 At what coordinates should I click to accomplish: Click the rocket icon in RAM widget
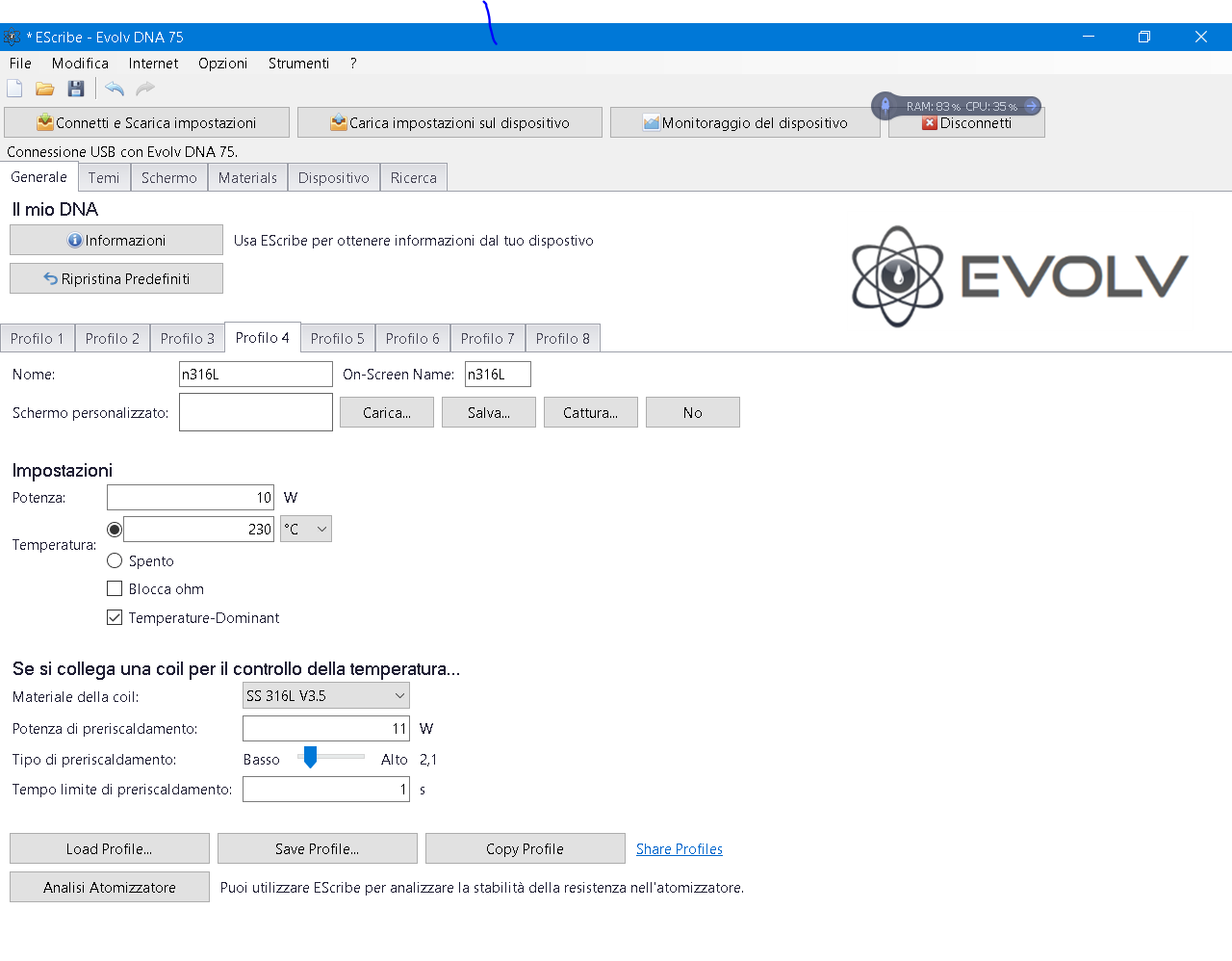(885, 106)
